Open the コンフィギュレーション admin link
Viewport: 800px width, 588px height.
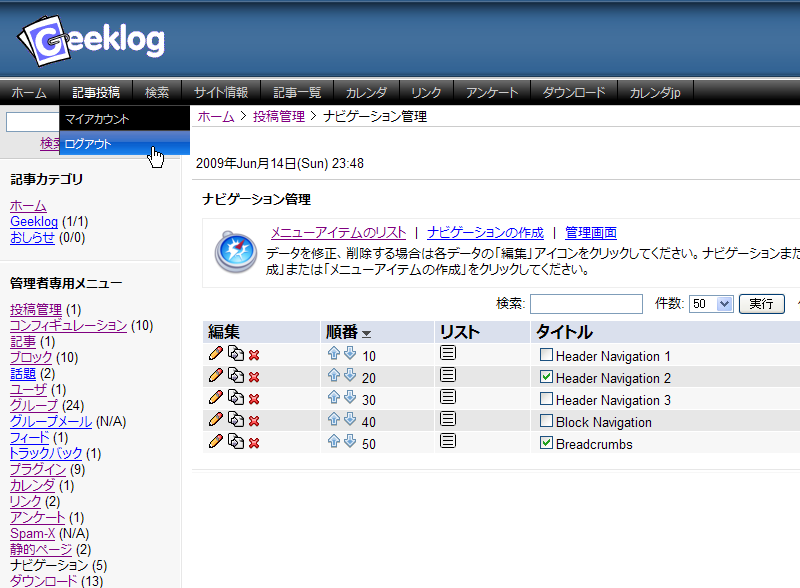coord(68,325)
